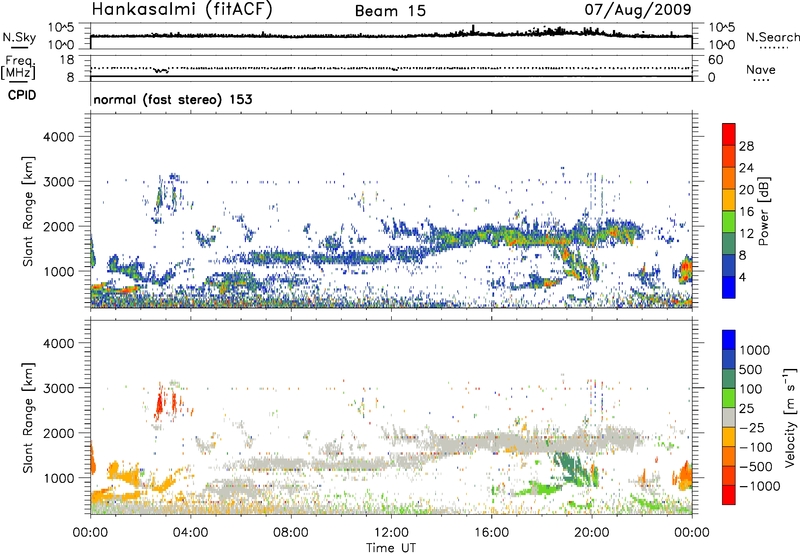Click the 10^5 tick beside N.Search
Viewport: 800px width, 554px height.
pos(721,27)
